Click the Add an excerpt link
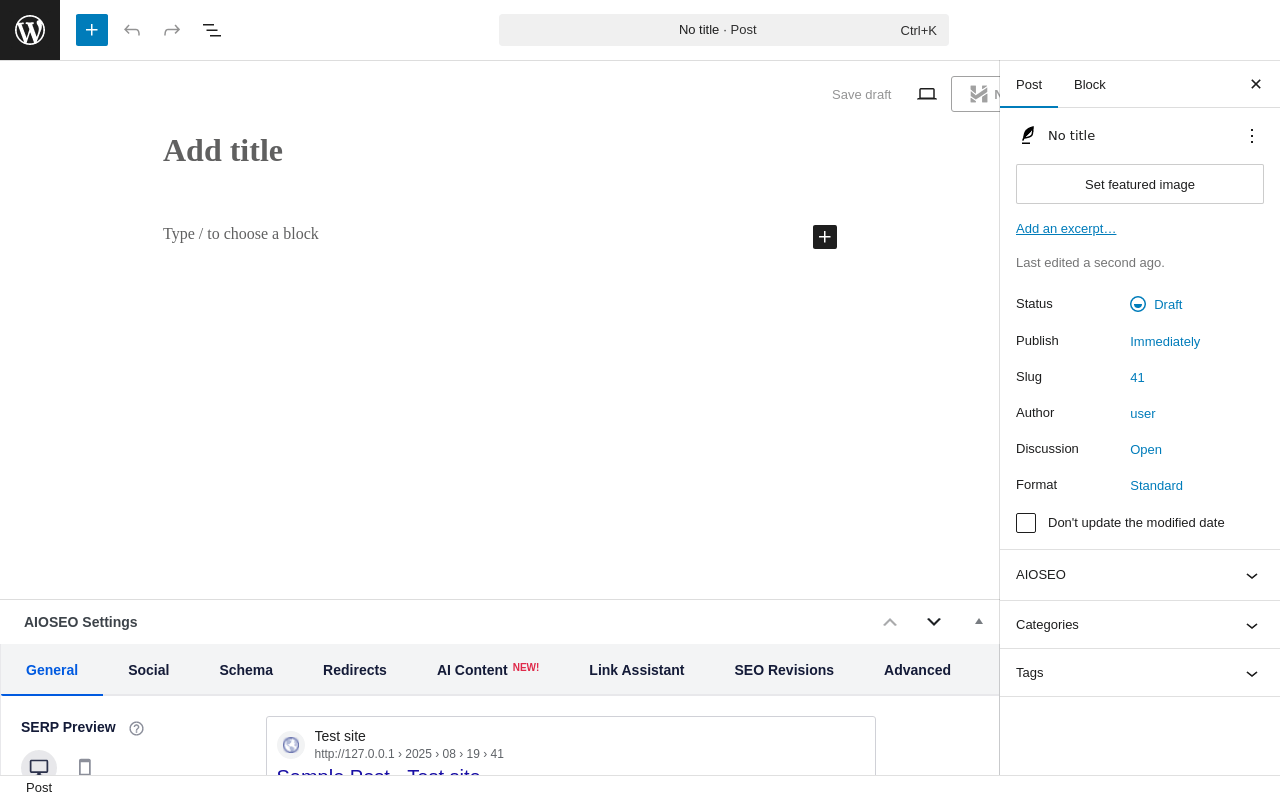Image resolution: width=1280 pixels, height=800 pixels. [1066, 228]
